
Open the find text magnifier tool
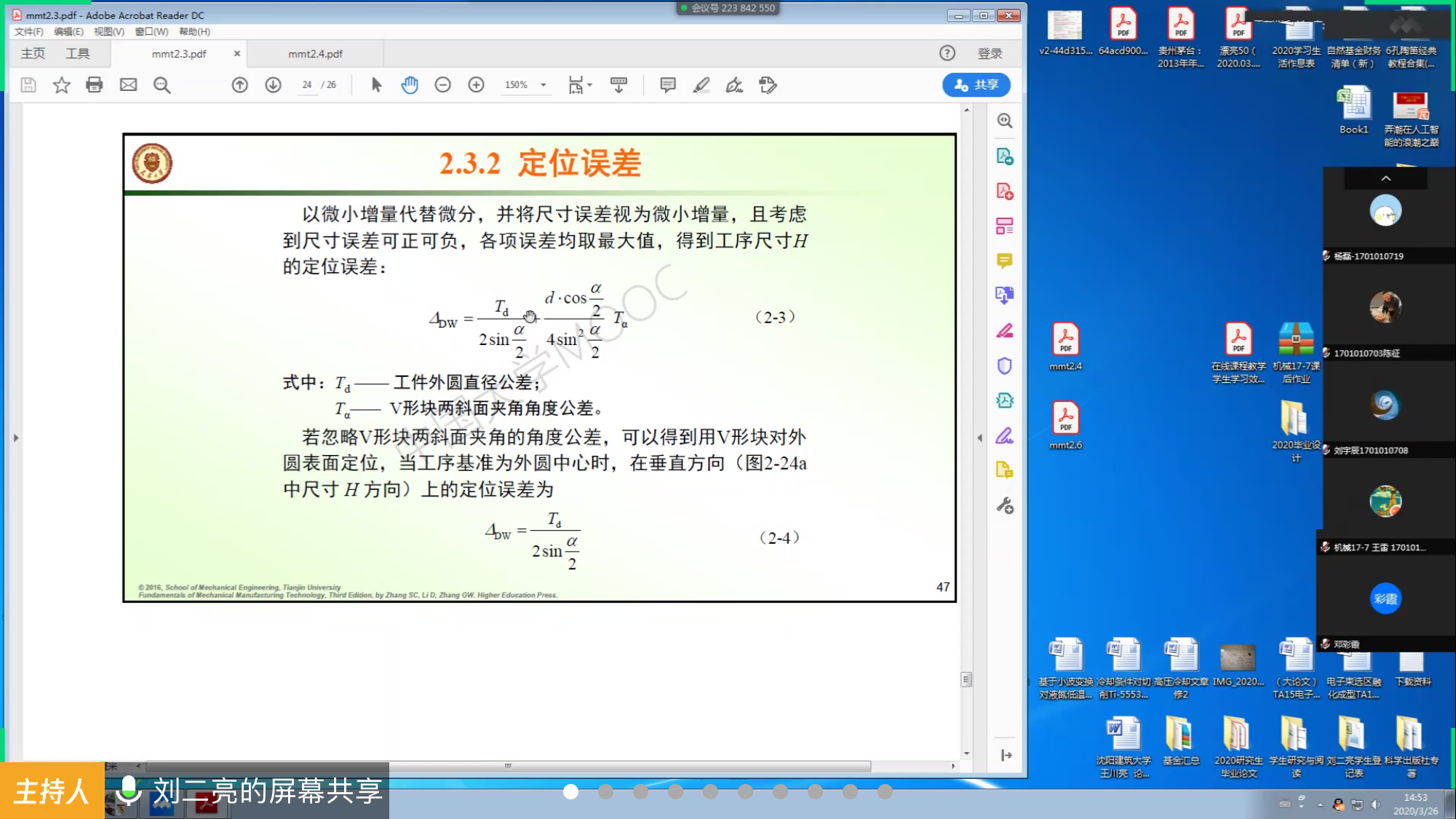point(162,85)
